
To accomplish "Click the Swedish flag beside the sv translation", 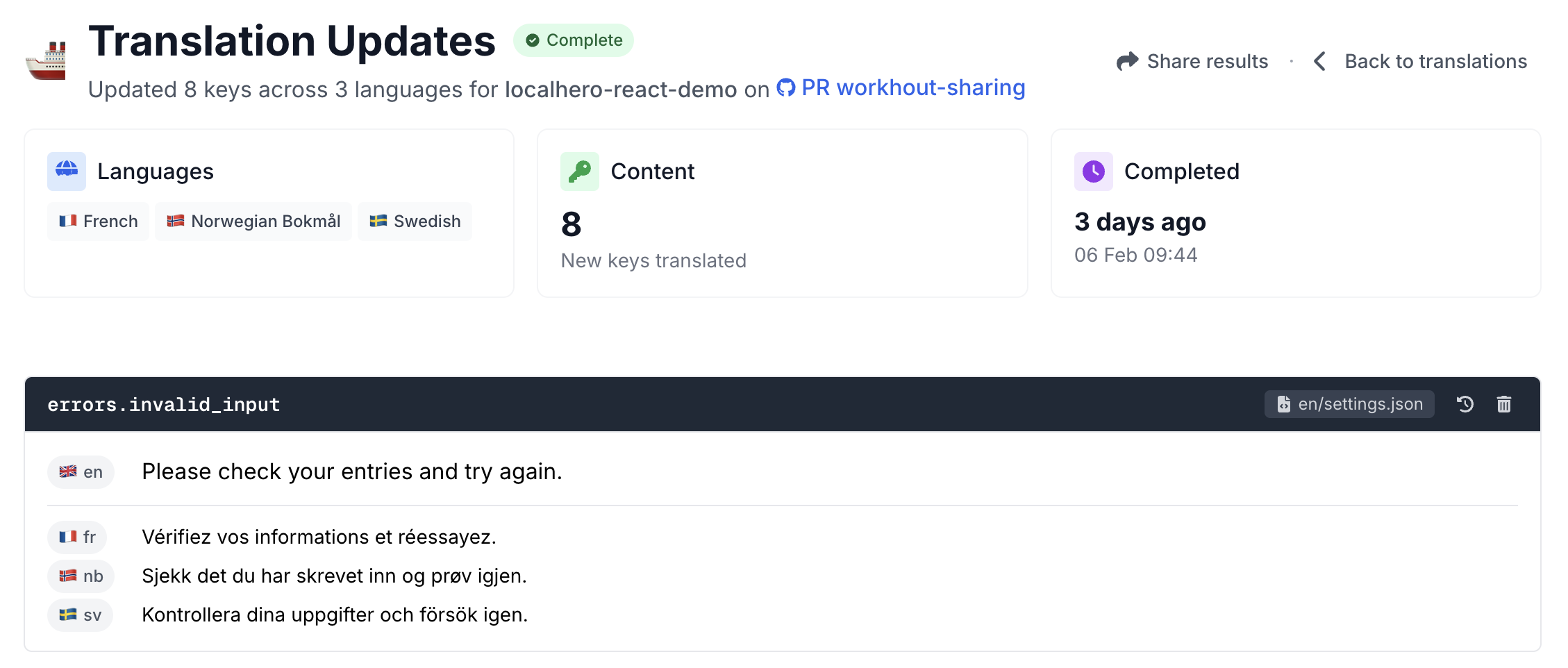I will [x=69, y=615].
